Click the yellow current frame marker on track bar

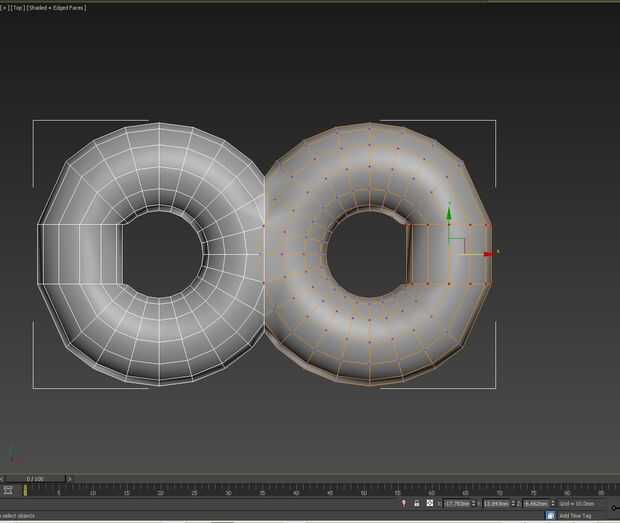click(x=25, y=491)
